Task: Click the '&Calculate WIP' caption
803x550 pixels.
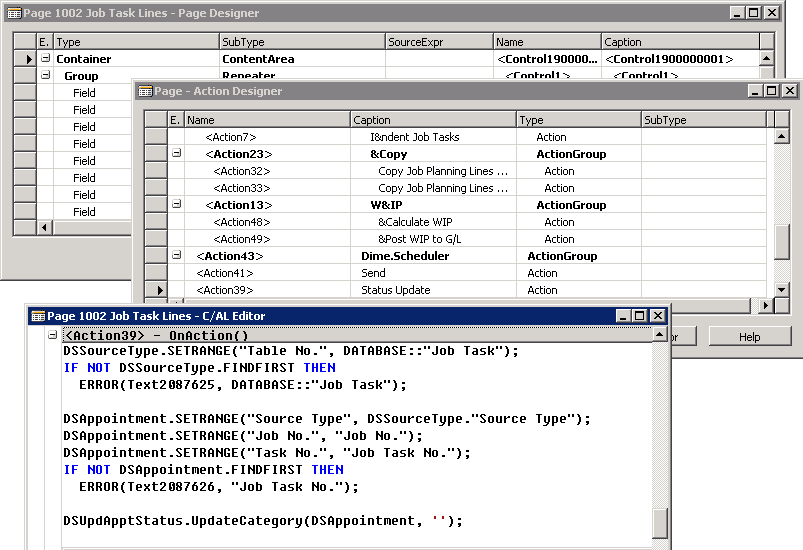Action: pyautogui.click(x=415, y=222)
